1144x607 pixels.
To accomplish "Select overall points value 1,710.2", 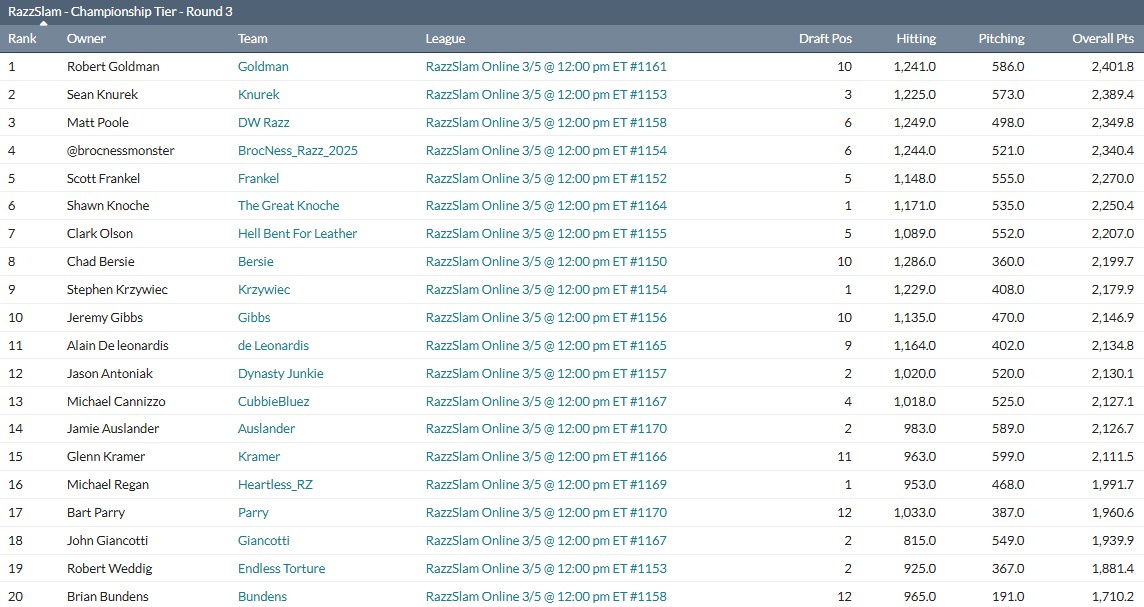I will tap(1113, 596).
